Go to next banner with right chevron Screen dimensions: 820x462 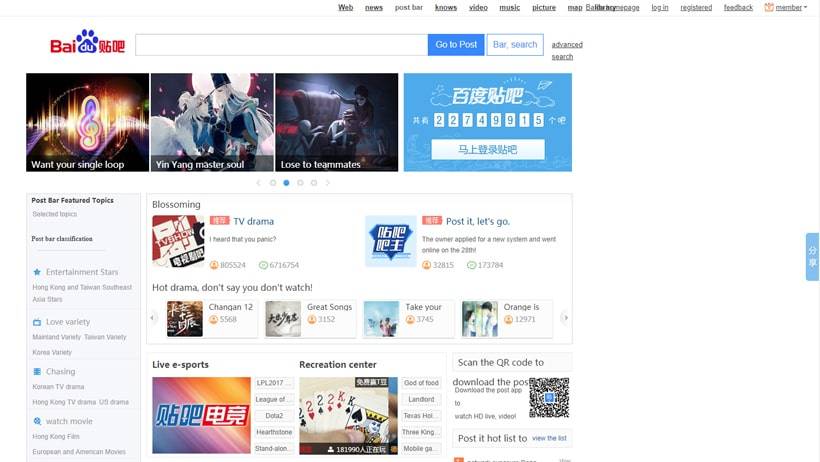(327, 183)
